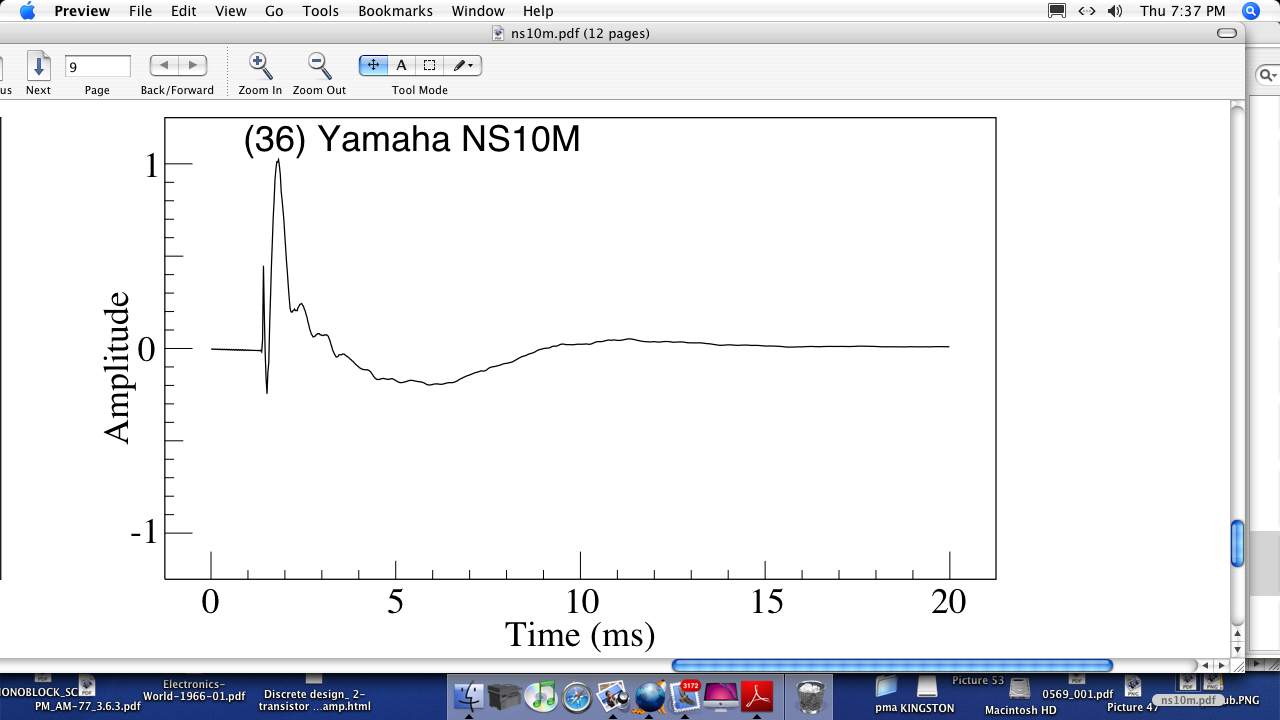Click the chart title (36) Yamaha NS10M
Screen dimensions: 1280x720
(412, 139)
